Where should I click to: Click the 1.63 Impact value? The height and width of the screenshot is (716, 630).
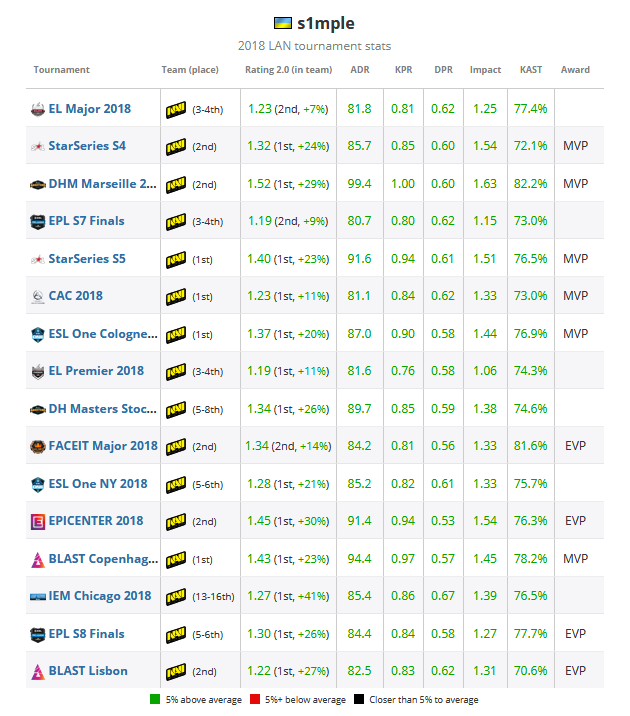485,184
